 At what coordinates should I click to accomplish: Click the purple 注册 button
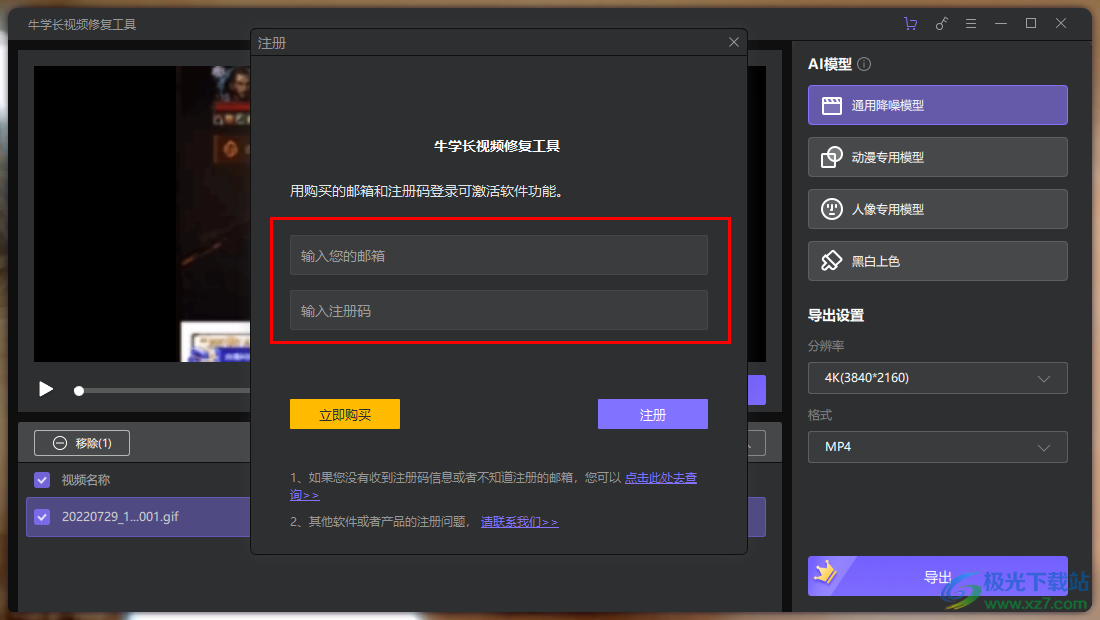coord(652,415)
